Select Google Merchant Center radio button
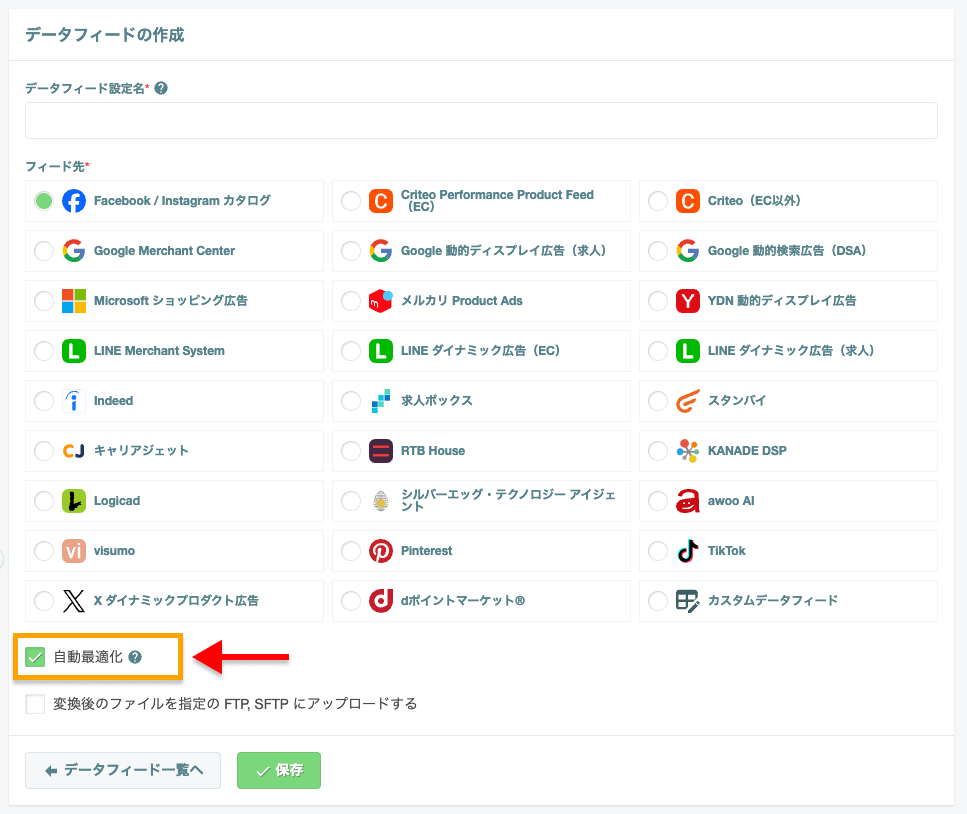Viewport: 967px width, 814px height. click(44, 251)
